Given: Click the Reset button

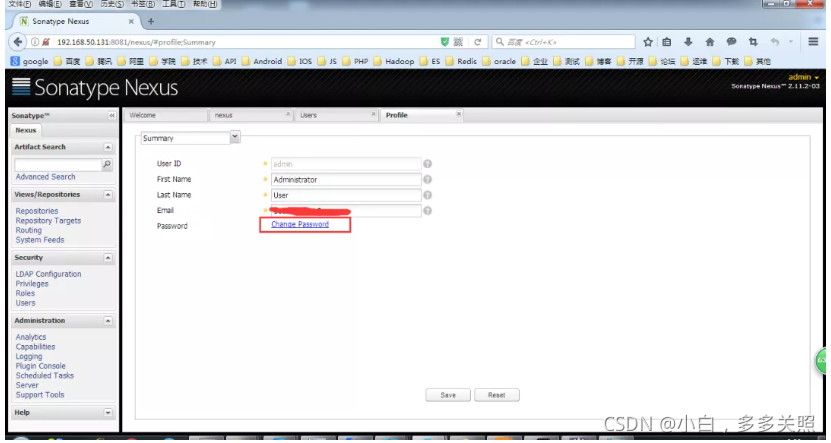Looking at the screenshot, I should pyautogui.click(x=497, y=395).
